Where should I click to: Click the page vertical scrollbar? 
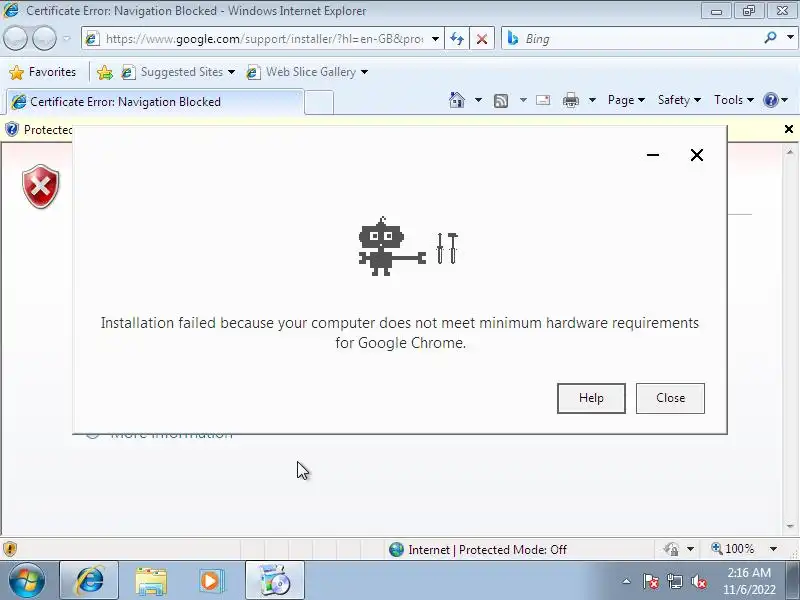click(x=790, y=338)
